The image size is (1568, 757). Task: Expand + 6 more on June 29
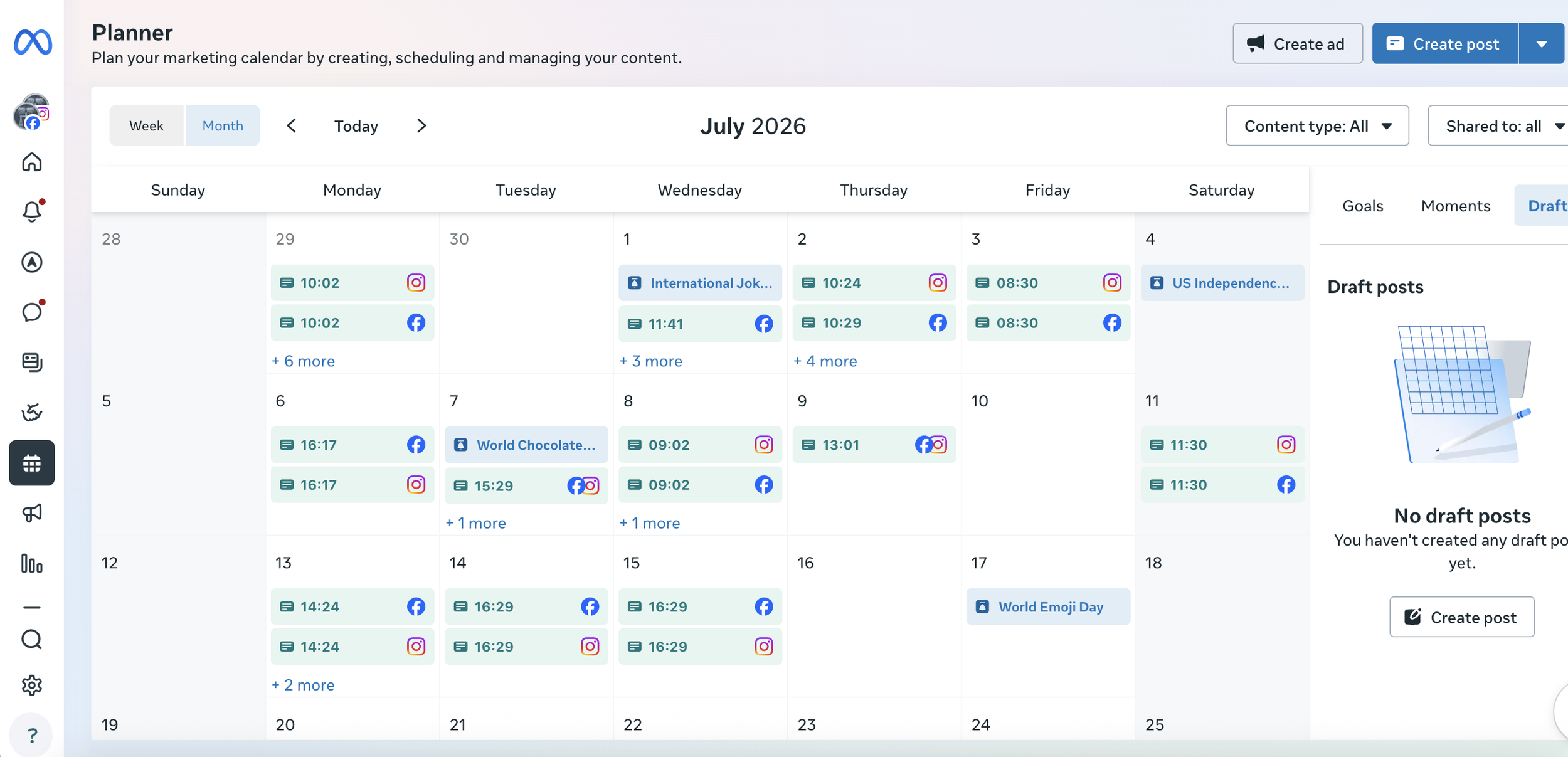click(304, 361)
